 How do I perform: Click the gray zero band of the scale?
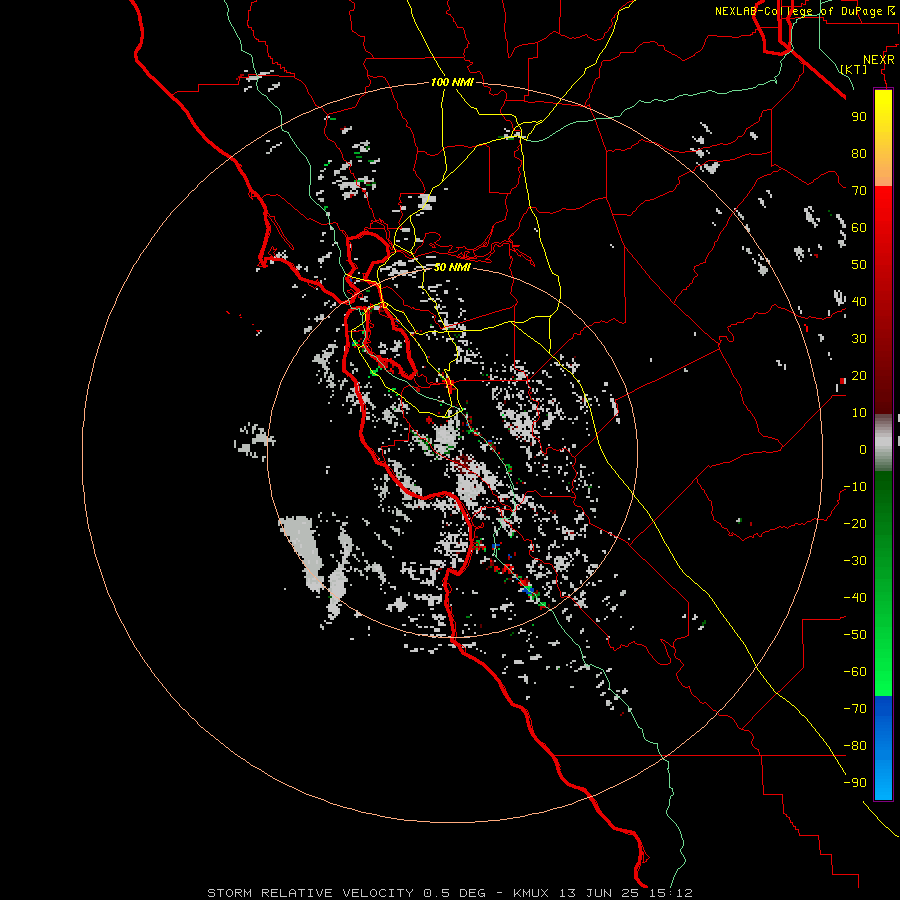[x=883, y=443]
